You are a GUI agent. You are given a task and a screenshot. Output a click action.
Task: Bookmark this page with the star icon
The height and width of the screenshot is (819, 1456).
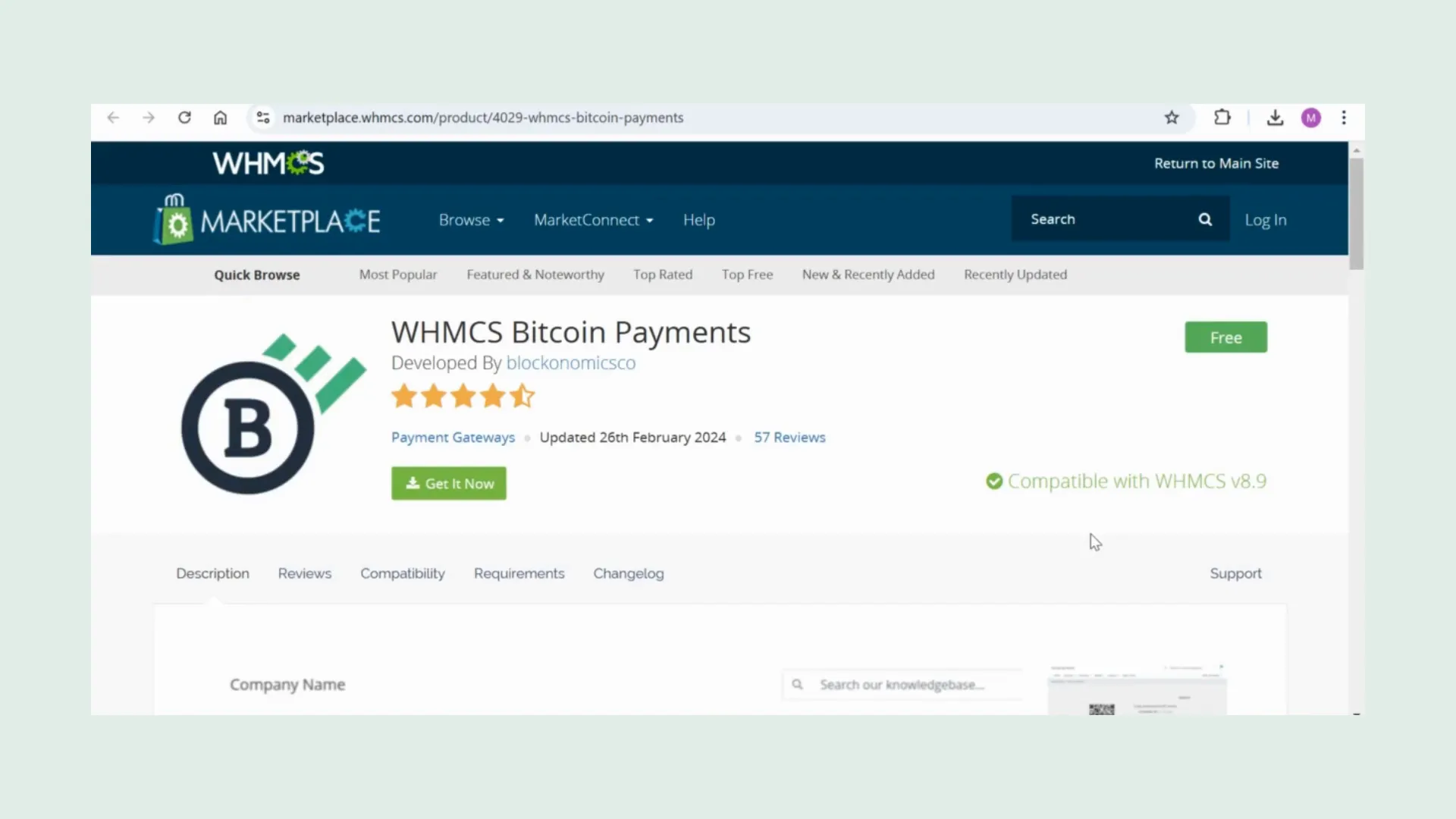pyautogui.click(x=1172, y=118)
